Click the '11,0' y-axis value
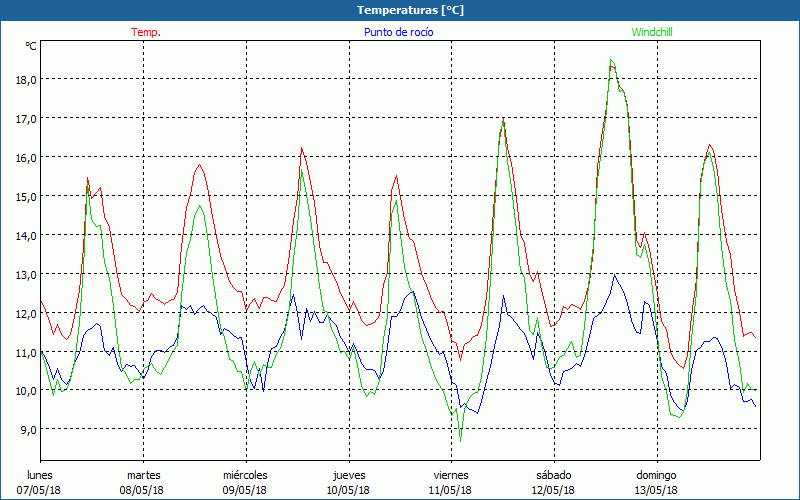Screen dimensions: 800x500 (x=27, y=353)
